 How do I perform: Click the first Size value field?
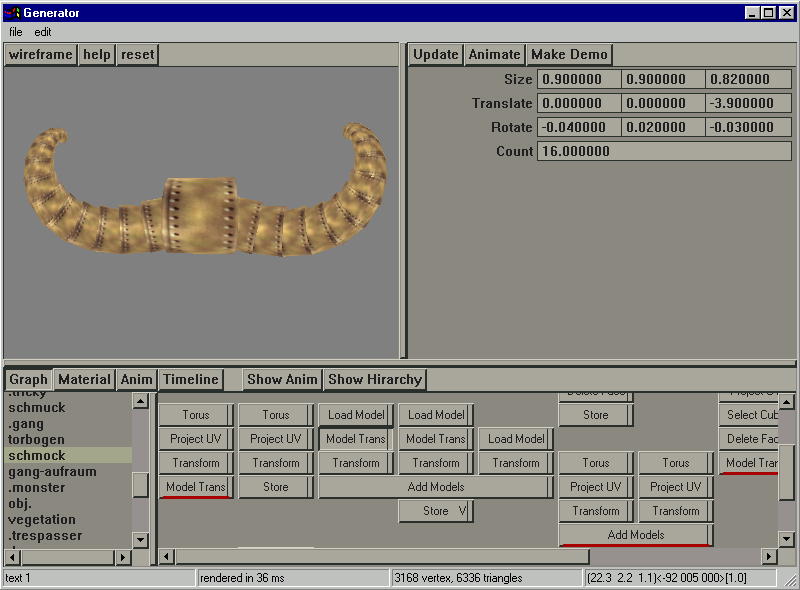(579, 79)
